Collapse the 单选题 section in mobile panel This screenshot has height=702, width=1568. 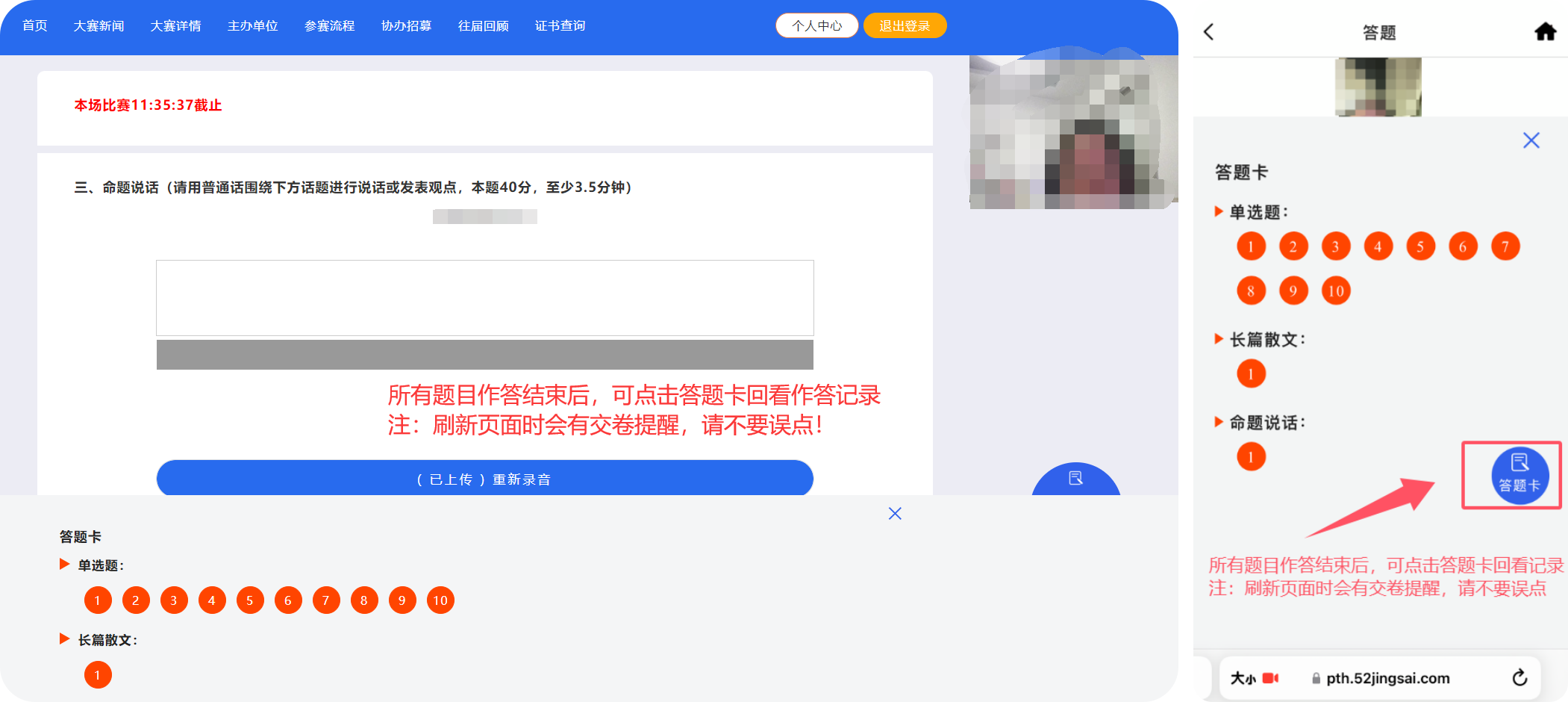1219,211
